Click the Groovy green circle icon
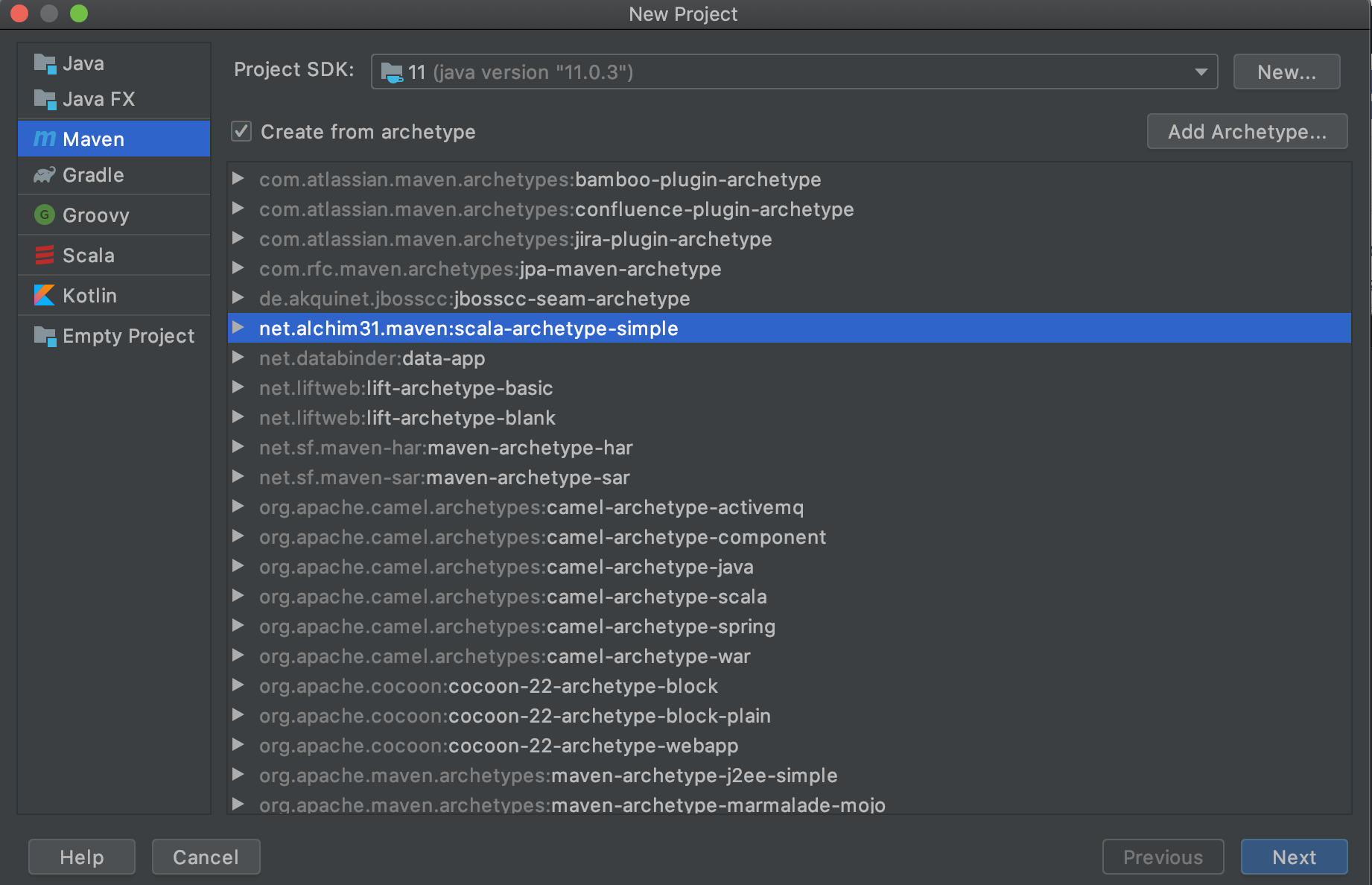Viewport: 1372px width, 885px height. point(45,215)
